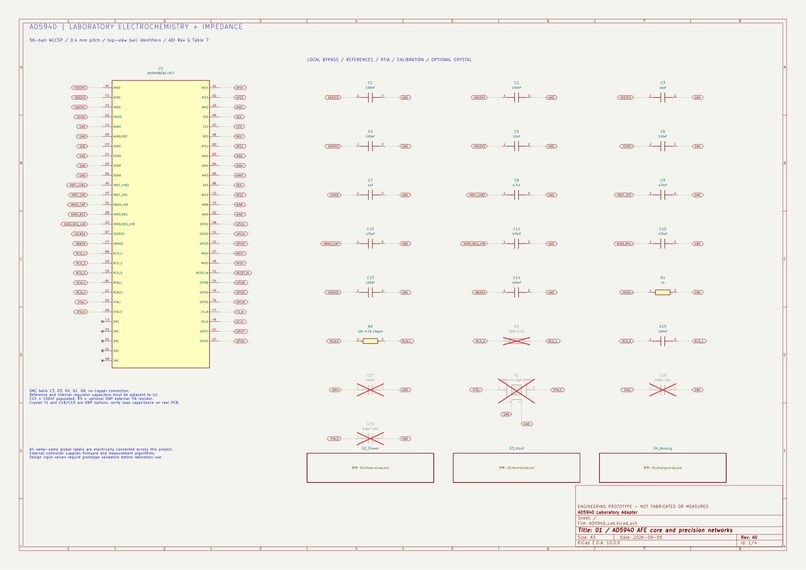Select capacitor C13 symbol

[x=370, y=292]
